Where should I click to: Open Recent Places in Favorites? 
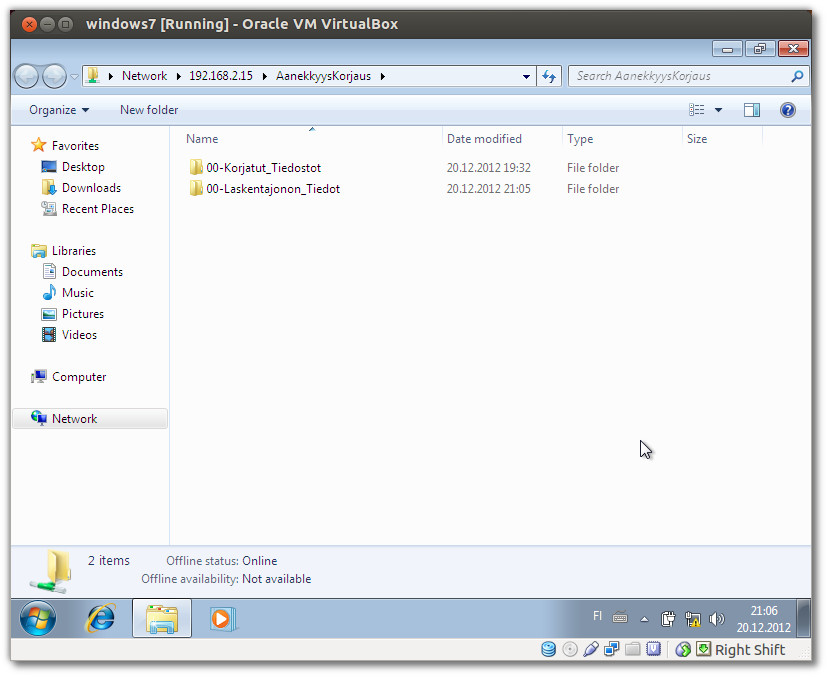coord(98,209)
